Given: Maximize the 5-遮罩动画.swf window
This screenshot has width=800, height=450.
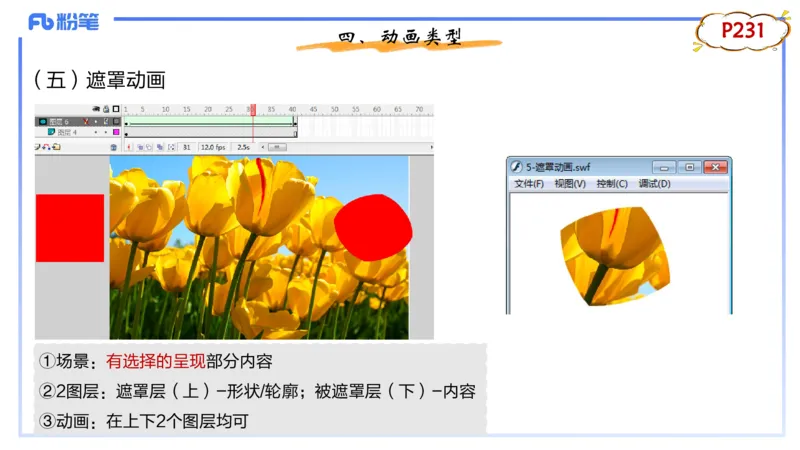Looking at the screenshot, I should tap(689, 167).
